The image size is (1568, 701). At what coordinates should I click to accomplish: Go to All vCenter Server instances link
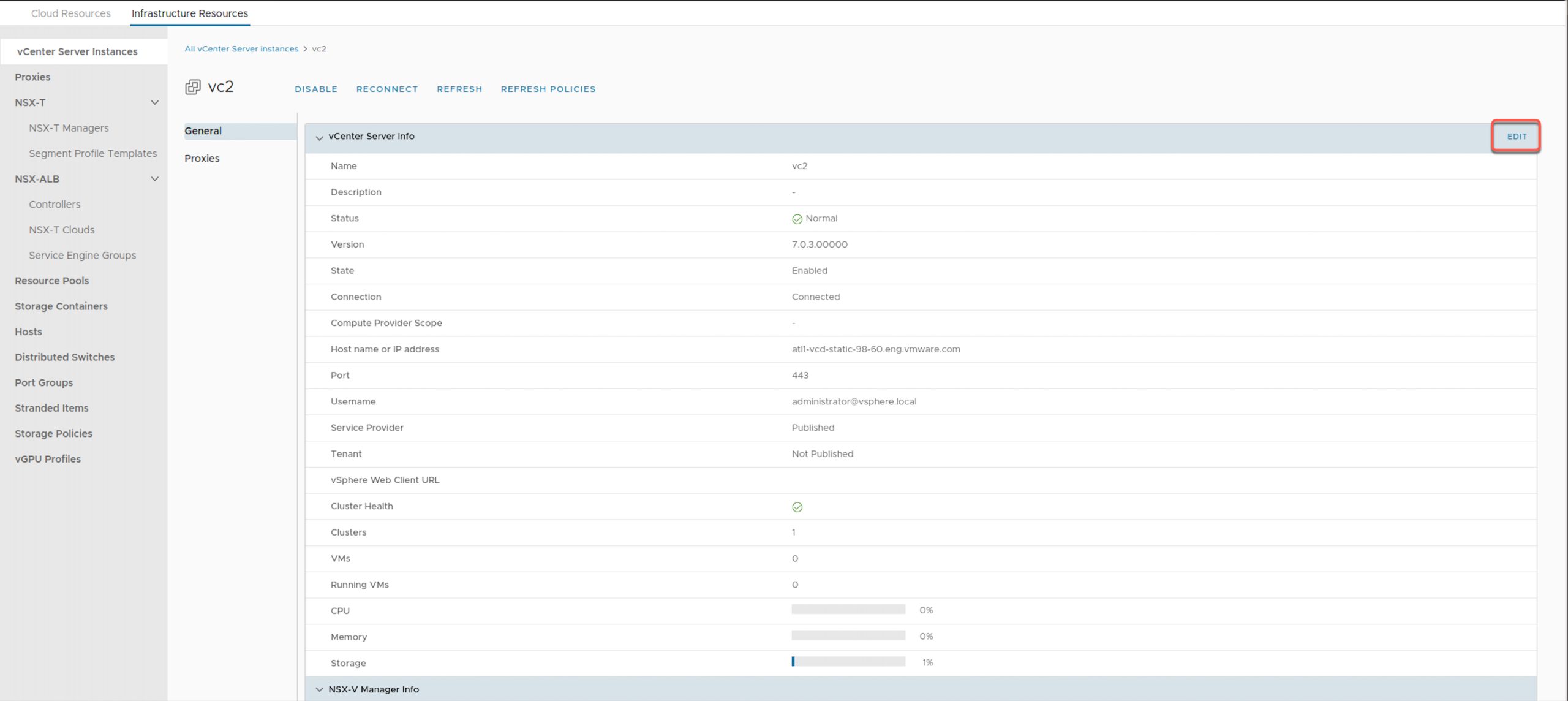point(241,49)
